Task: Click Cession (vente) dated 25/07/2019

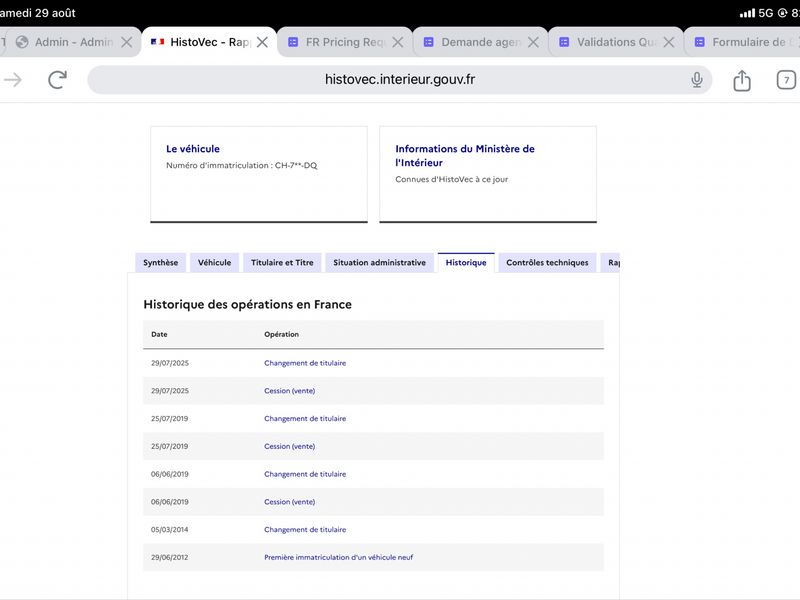Action: (290, 446)
